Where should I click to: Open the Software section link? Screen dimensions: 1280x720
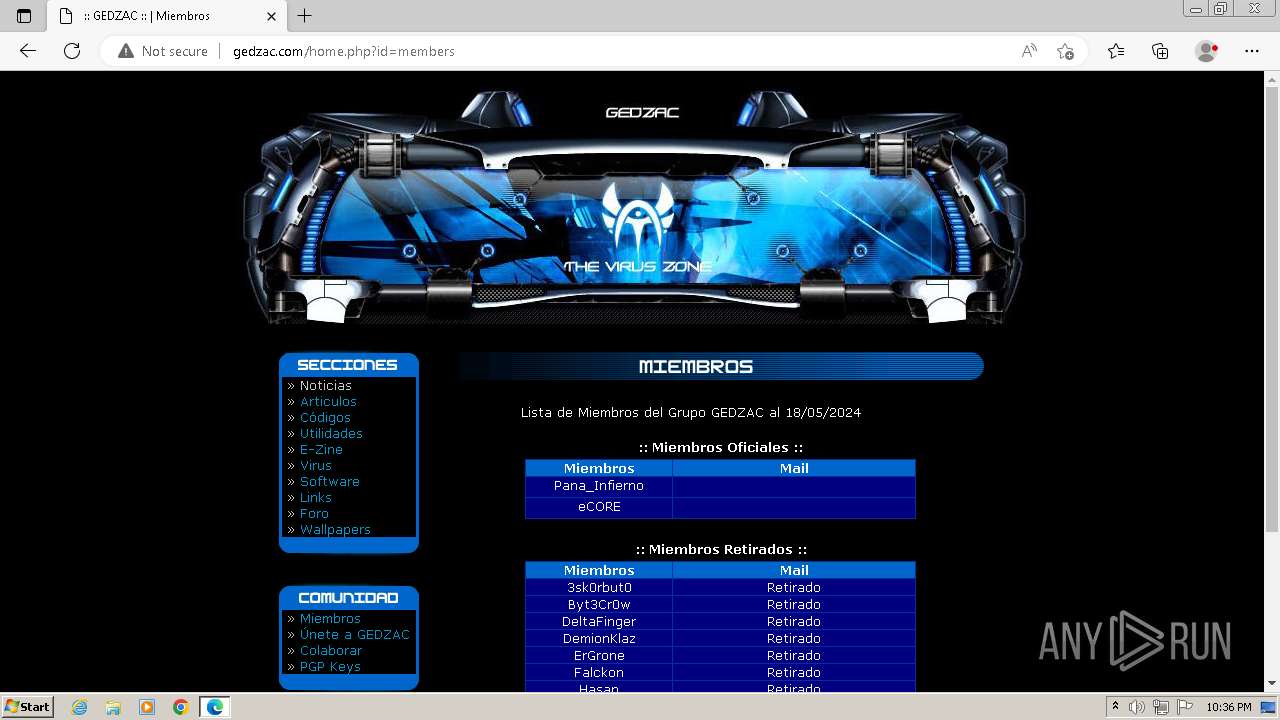click(329, 481)
